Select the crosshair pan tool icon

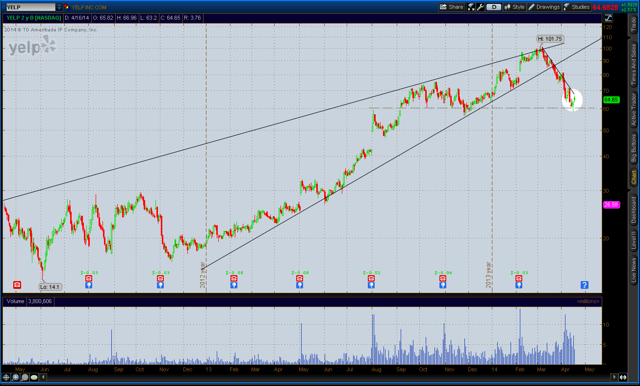click(6, 377)
